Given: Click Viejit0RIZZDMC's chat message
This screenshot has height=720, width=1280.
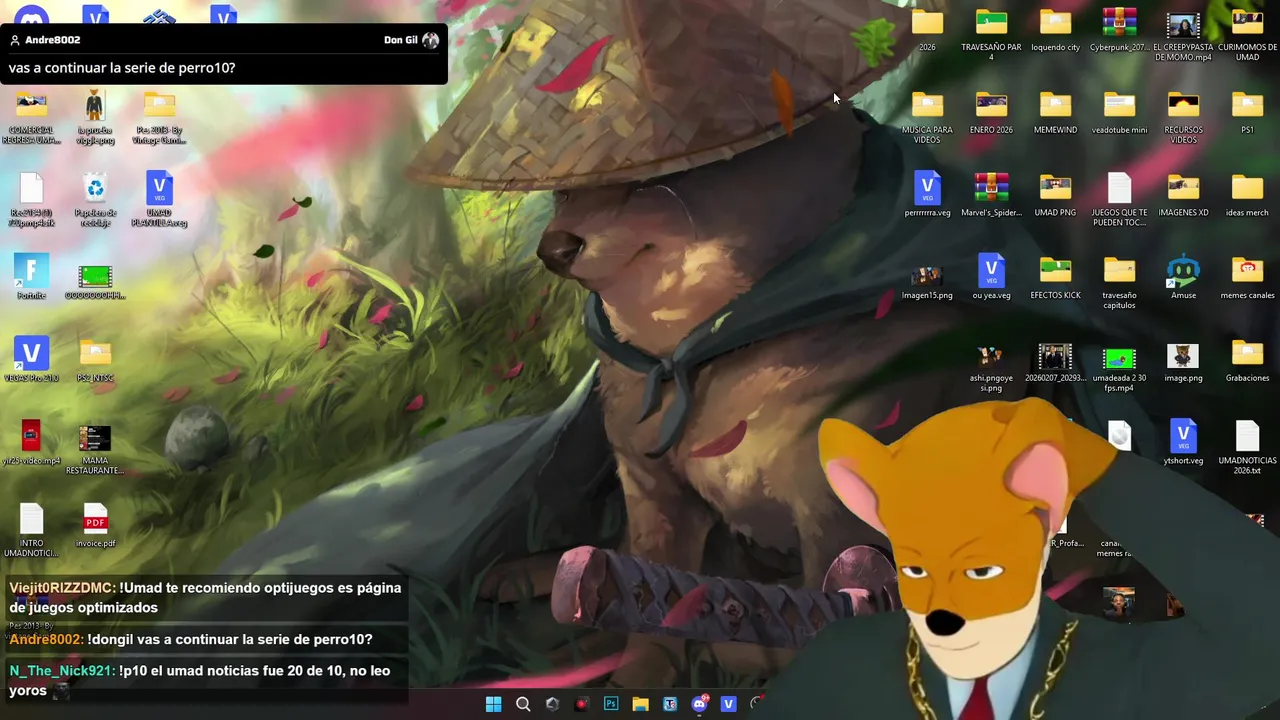Looking at the screenshot, I should coord(205,598).
